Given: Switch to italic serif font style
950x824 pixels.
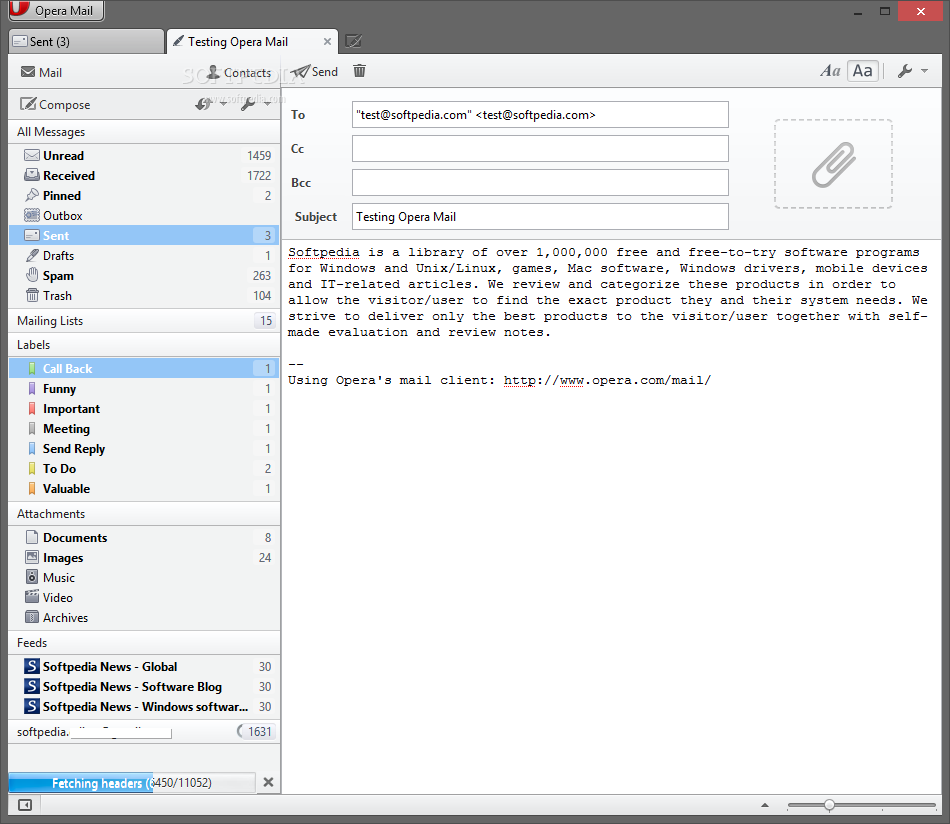Looking at the screenshot, I should (x=830, y=71).
